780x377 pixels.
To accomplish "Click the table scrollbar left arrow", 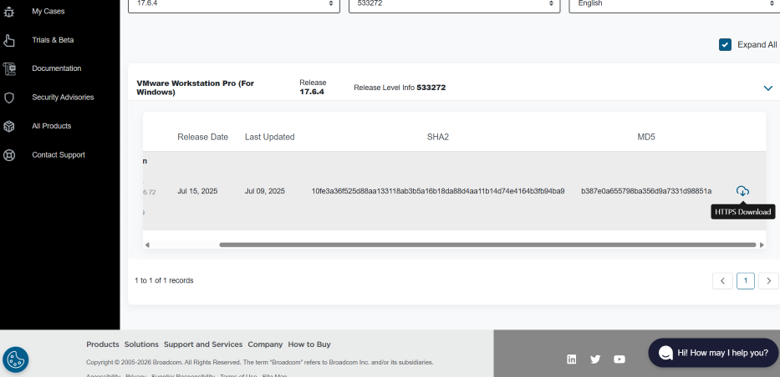I will (x=147, y=245).
